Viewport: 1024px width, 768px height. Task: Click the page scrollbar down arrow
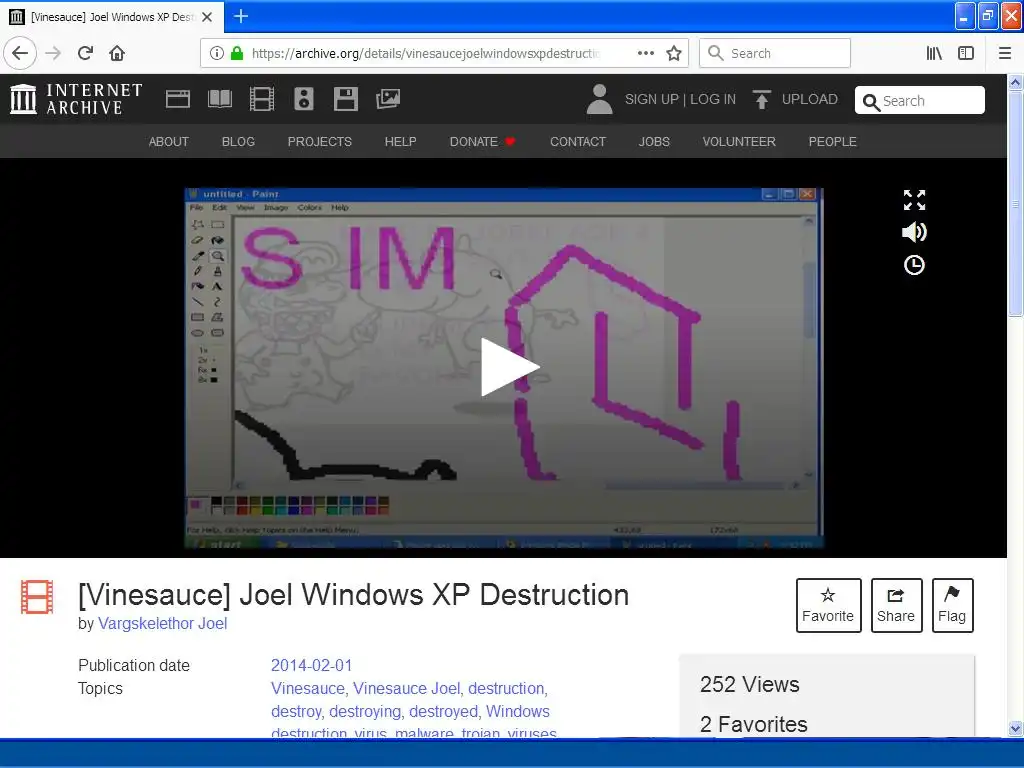(1016, 728)
